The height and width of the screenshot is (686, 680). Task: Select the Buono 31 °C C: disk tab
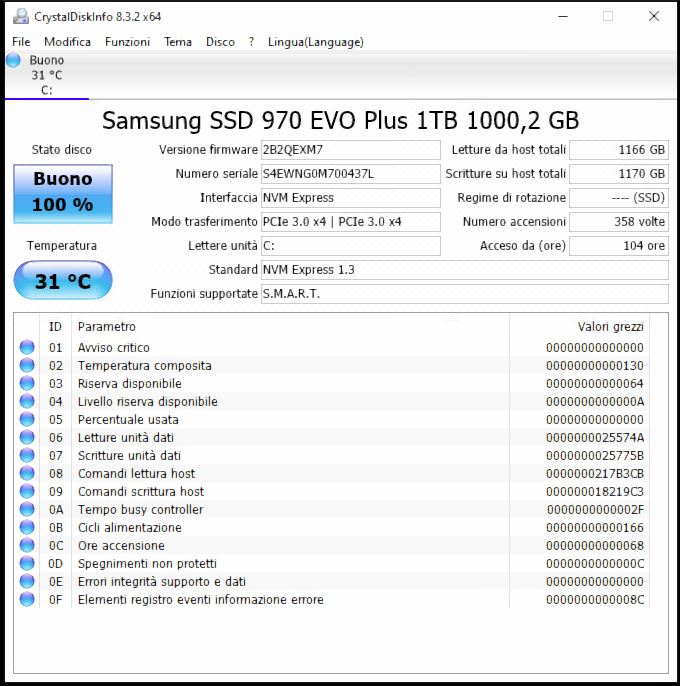[47, 75]
